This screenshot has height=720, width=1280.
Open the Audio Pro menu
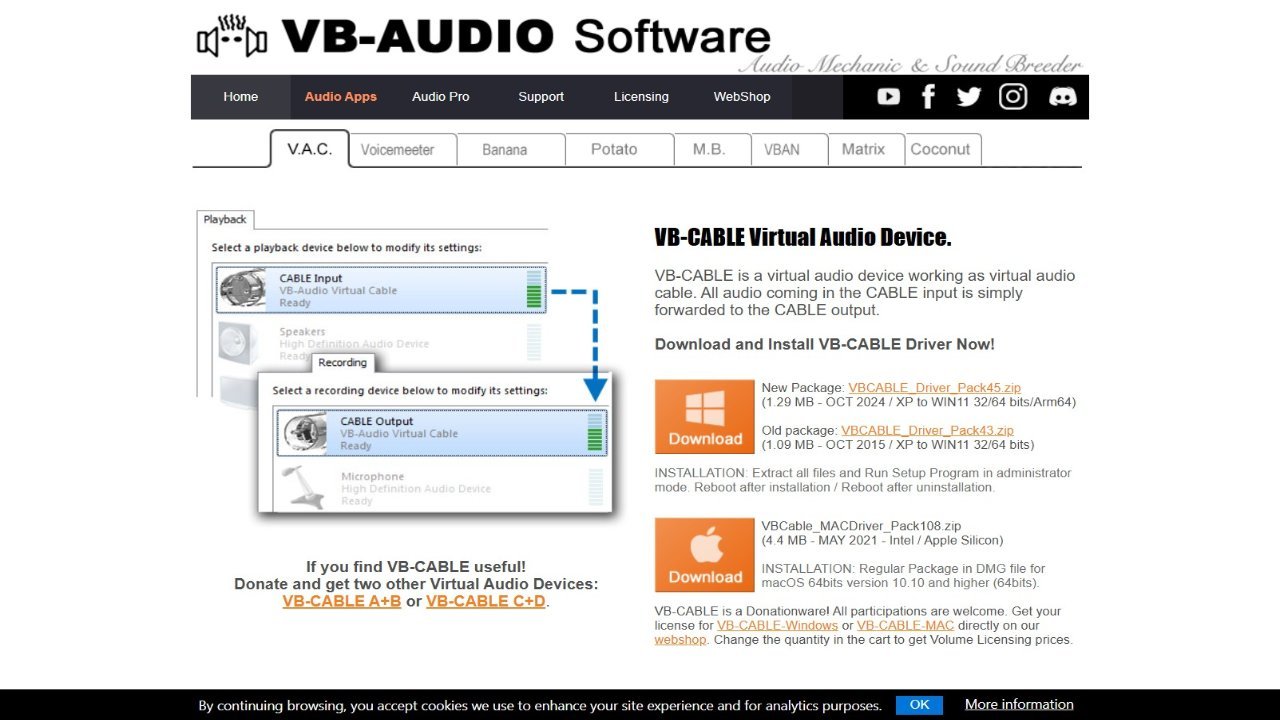tap(441, 97)
